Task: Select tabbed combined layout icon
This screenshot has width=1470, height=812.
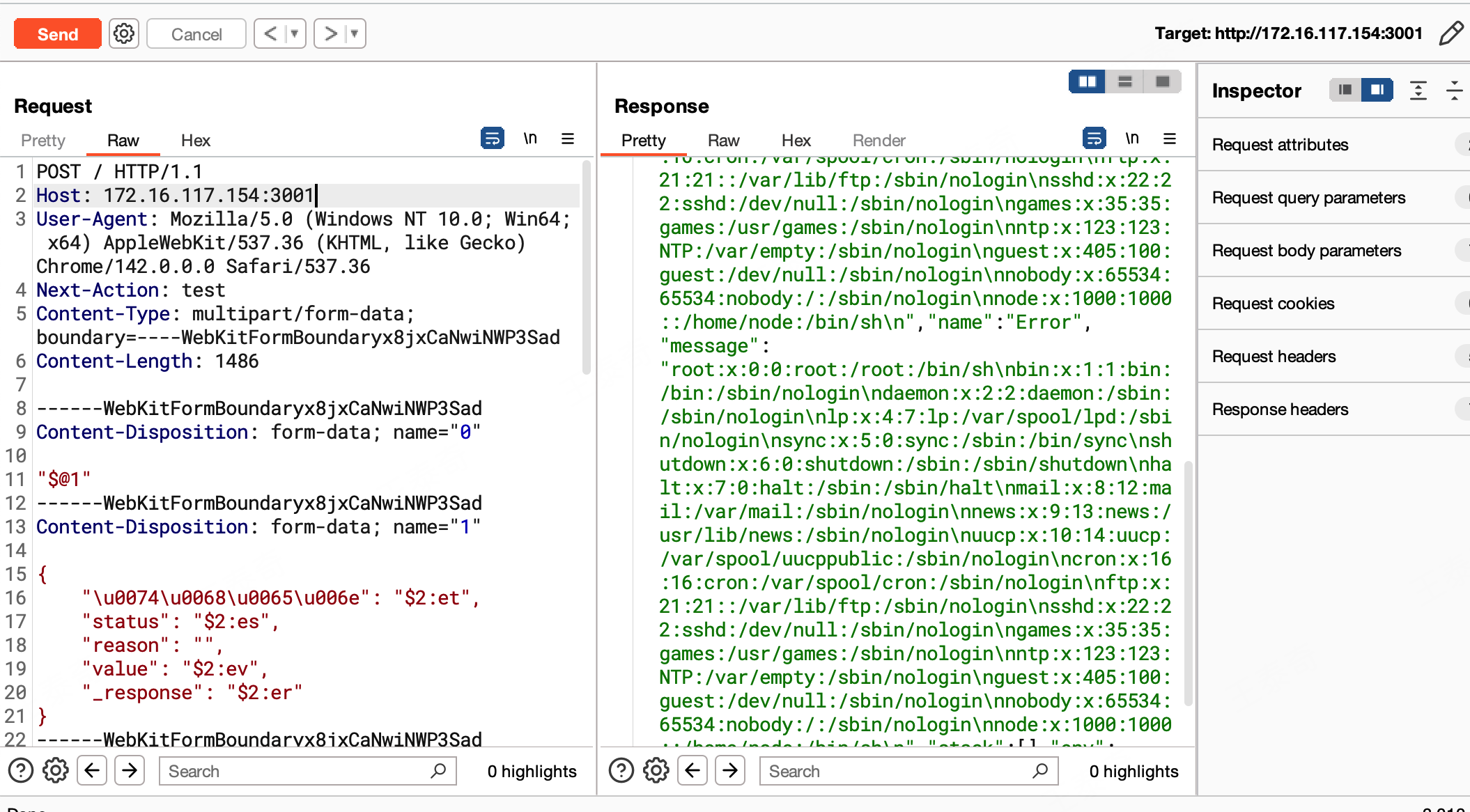Action: coord(1162,82)
